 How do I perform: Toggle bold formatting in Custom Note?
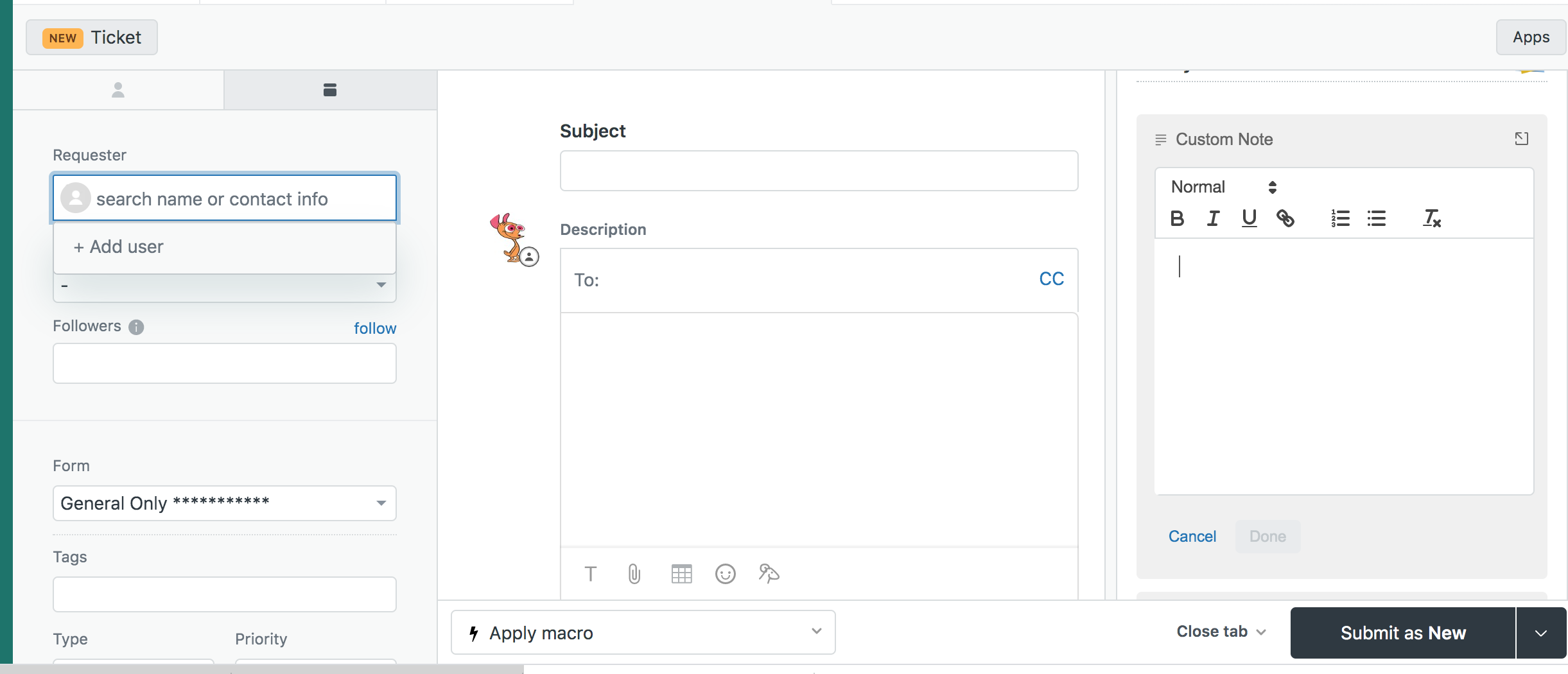point(1177,218)
